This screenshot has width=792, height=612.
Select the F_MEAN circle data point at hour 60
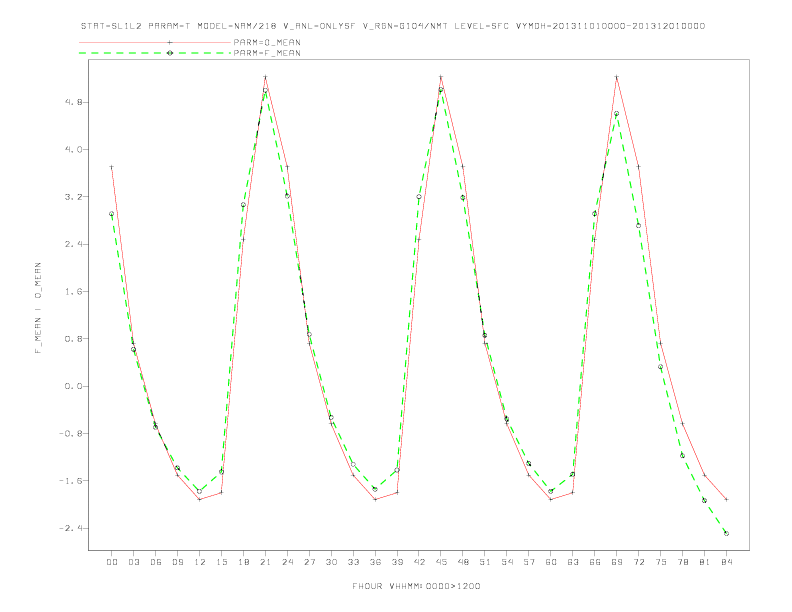point(551,491)
